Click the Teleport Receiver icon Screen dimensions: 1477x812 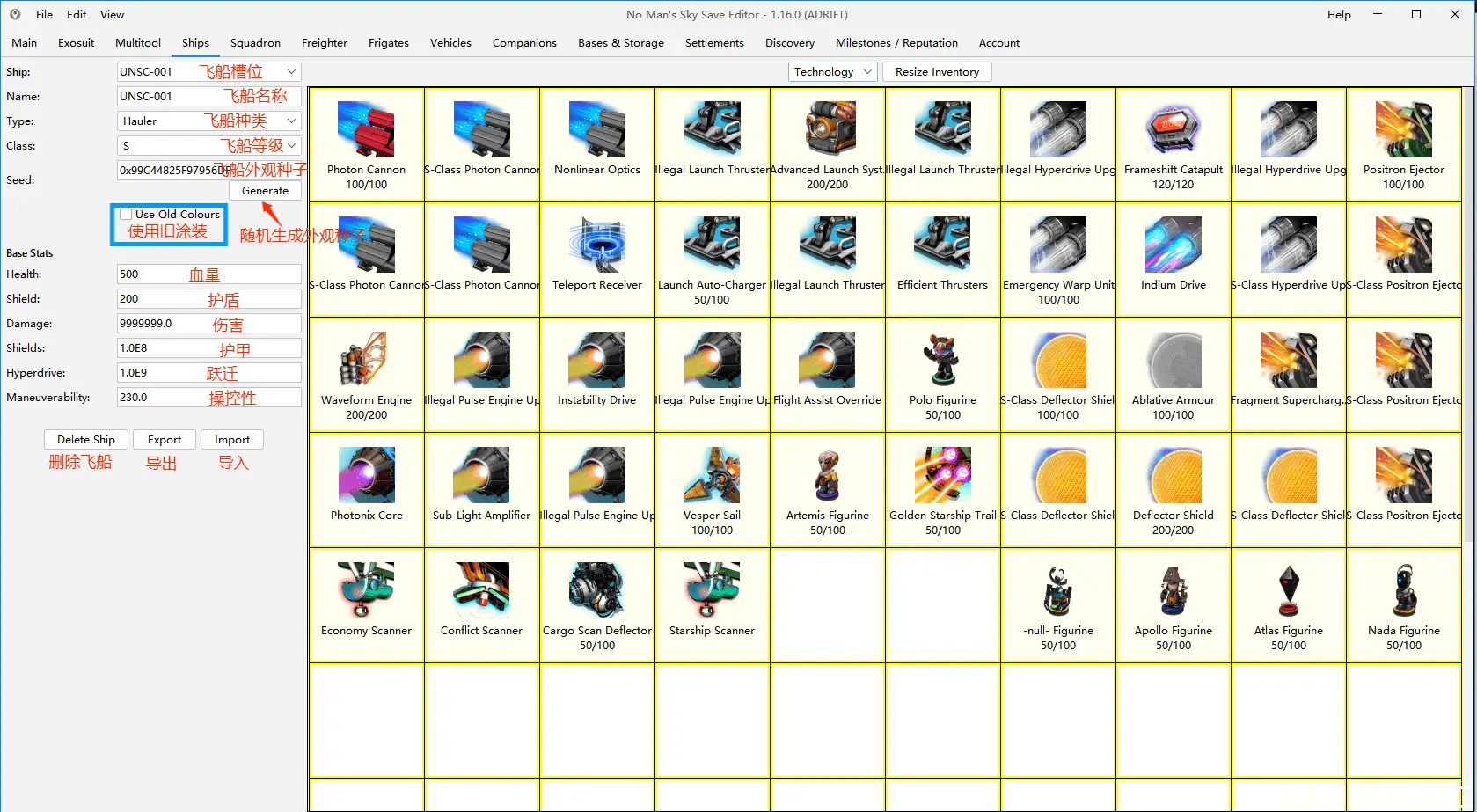coord(597,244)
